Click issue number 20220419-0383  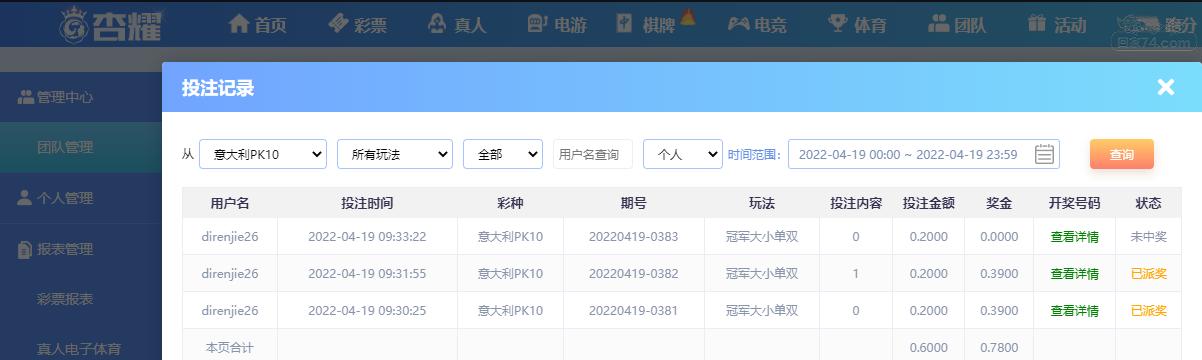[633, 237]
